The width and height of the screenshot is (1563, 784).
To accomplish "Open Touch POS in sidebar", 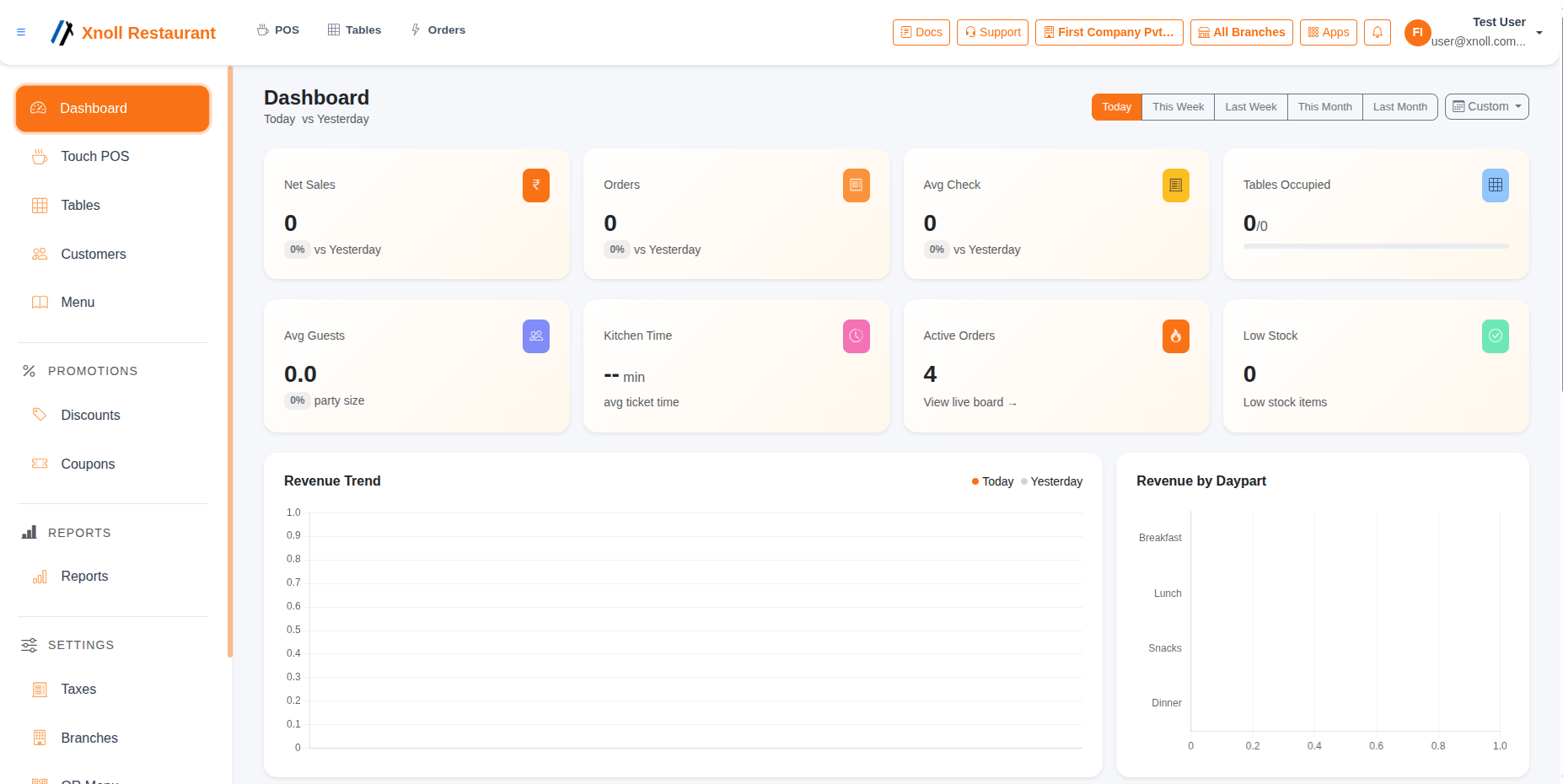I will point(112,157).
